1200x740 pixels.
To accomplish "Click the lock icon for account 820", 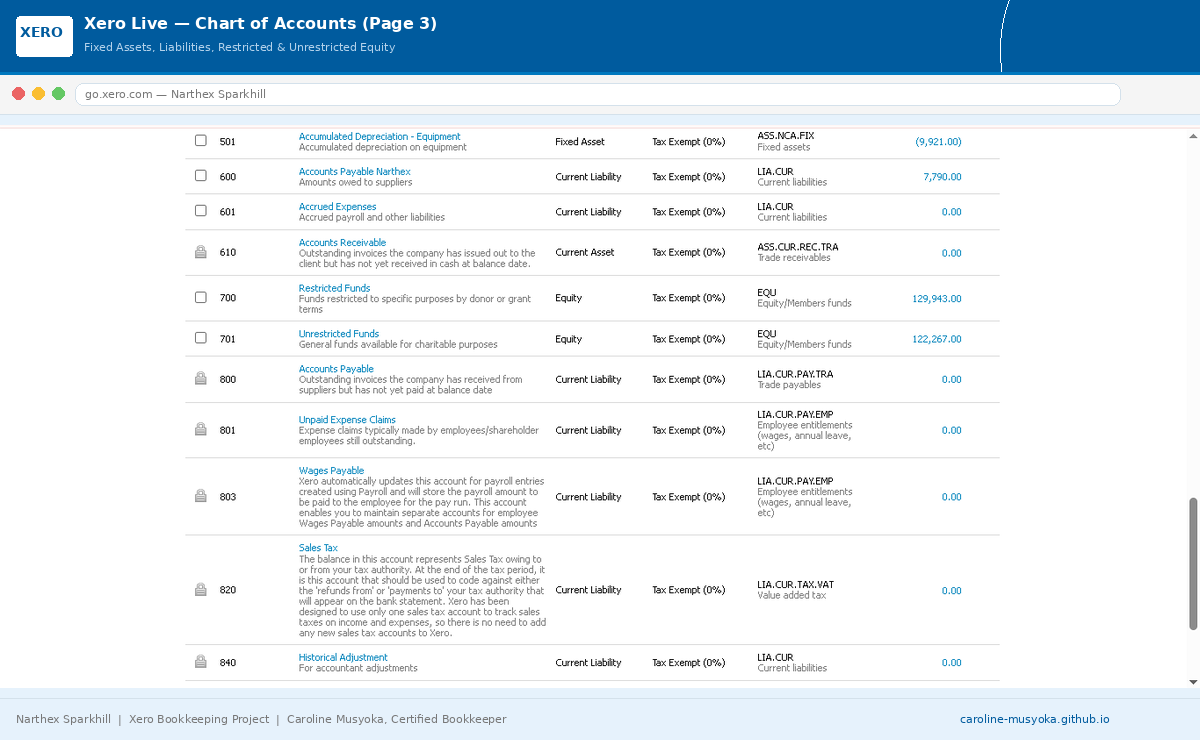I will (x=200, y=590).
